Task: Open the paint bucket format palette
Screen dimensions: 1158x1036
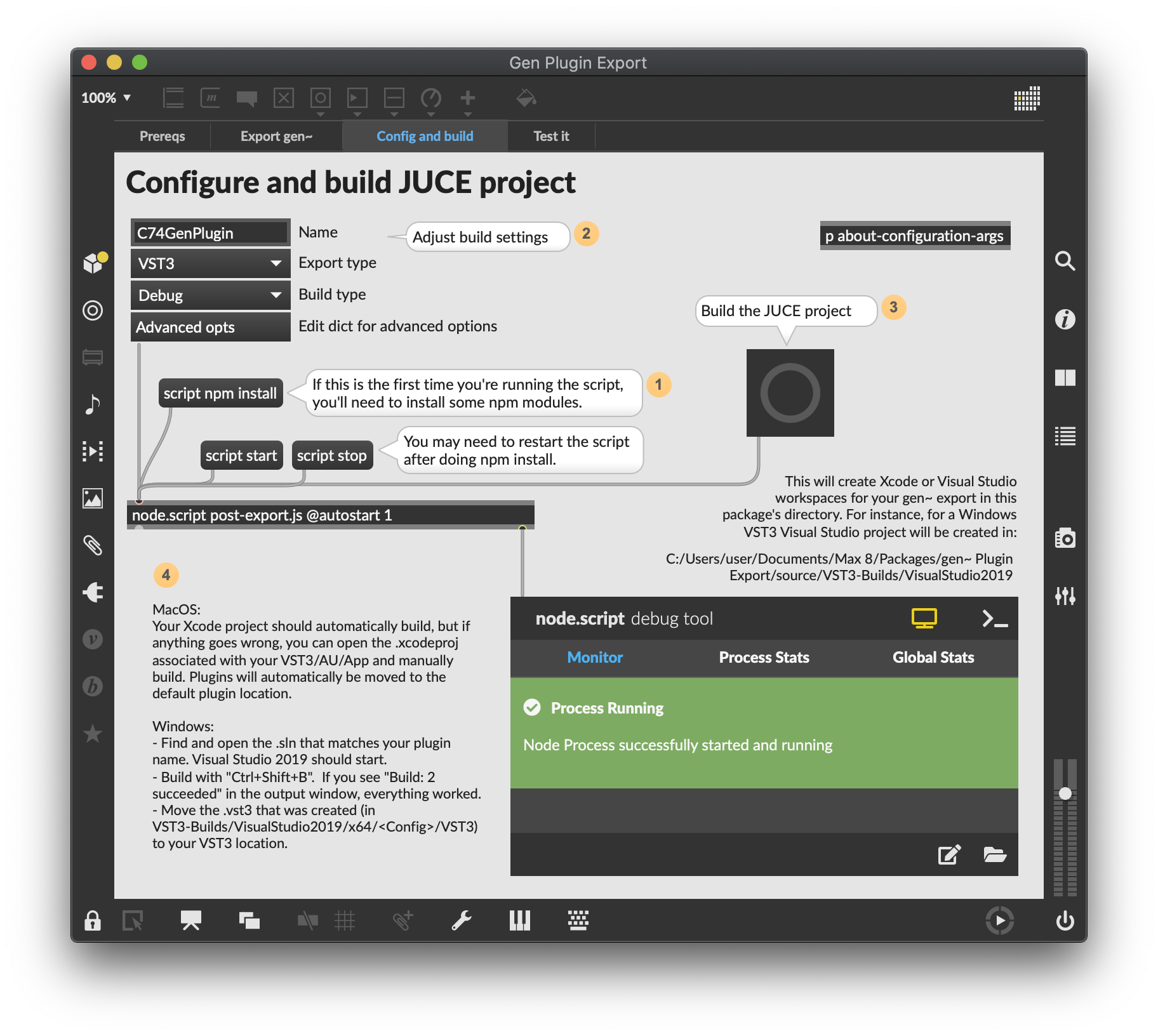Action: tap(526, 98)
